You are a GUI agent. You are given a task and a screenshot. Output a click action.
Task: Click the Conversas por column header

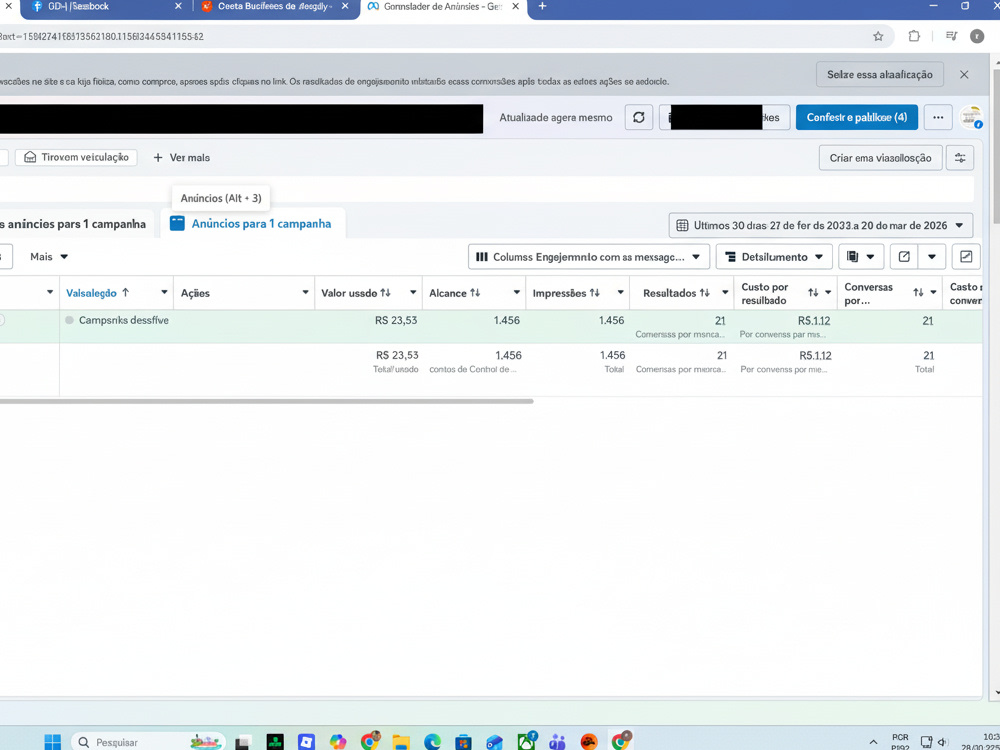point(869,293)
